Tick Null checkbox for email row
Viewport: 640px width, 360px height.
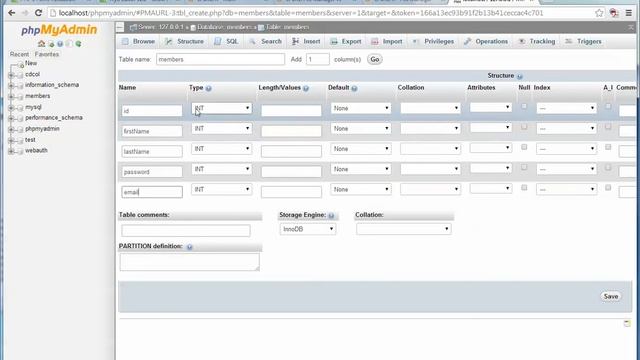524,188
